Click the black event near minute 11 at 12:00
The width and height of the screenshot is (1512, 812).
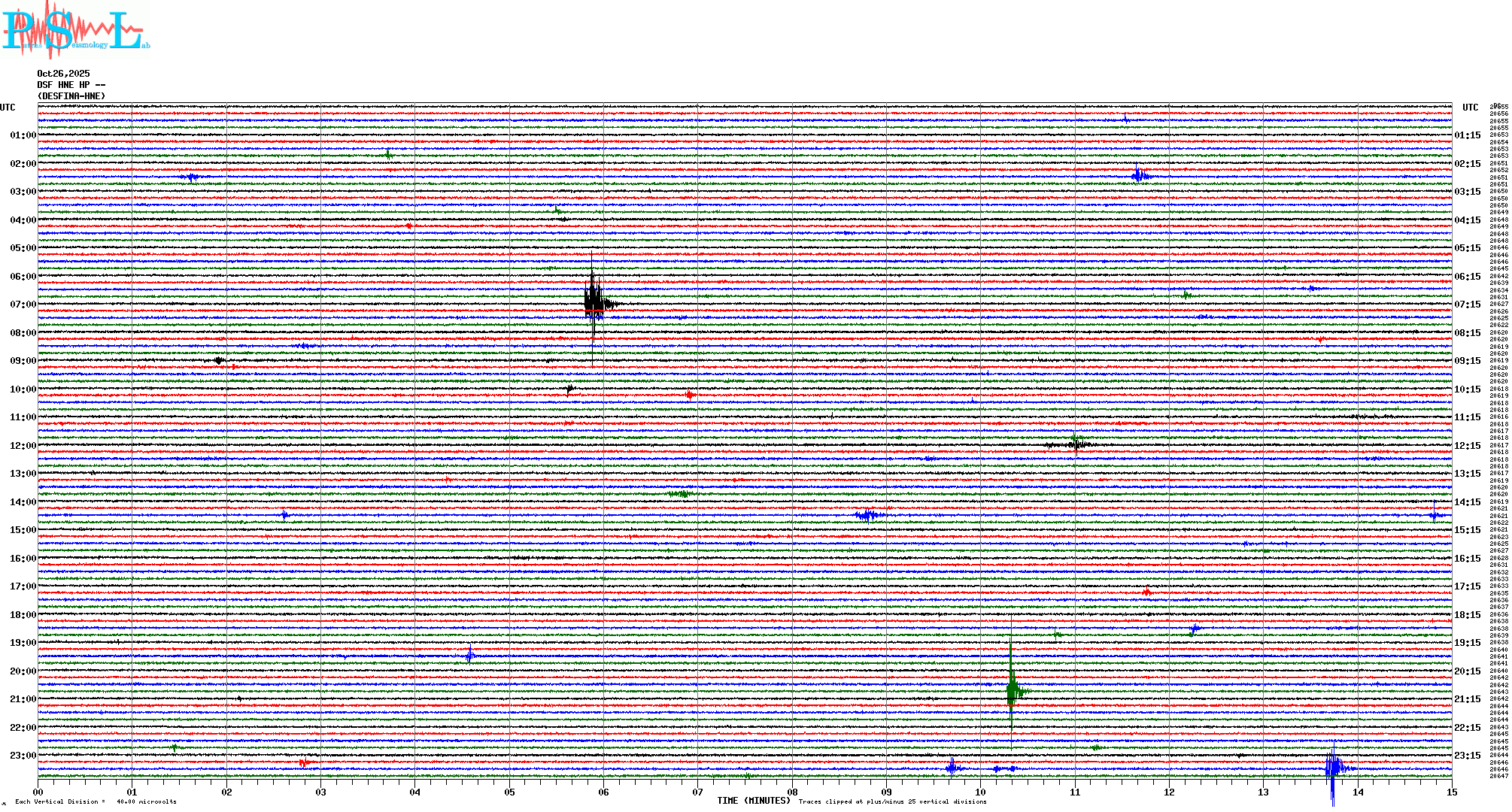1076,444
